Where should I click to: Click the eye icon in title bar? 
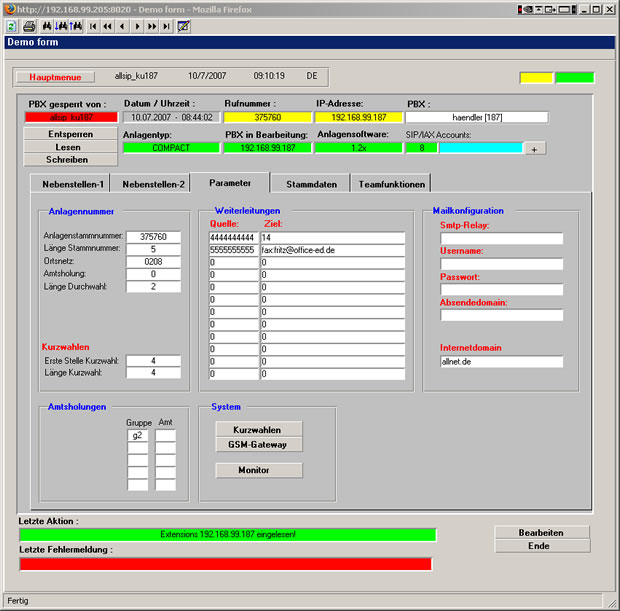[x=526, y=9]
